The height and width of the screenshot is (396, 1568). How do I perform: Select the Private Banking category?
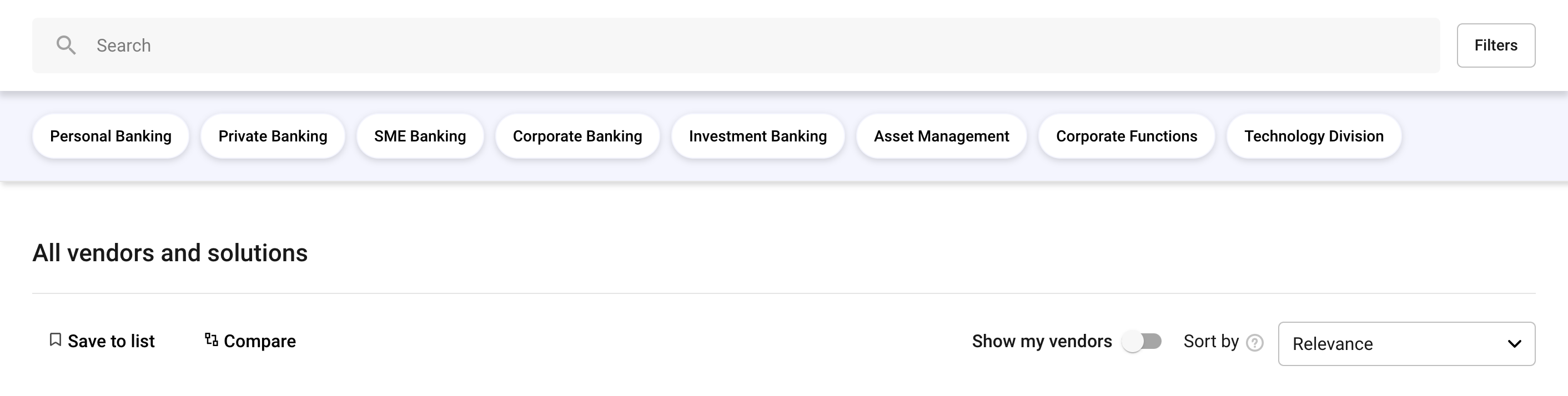click(x=273, y=136)
